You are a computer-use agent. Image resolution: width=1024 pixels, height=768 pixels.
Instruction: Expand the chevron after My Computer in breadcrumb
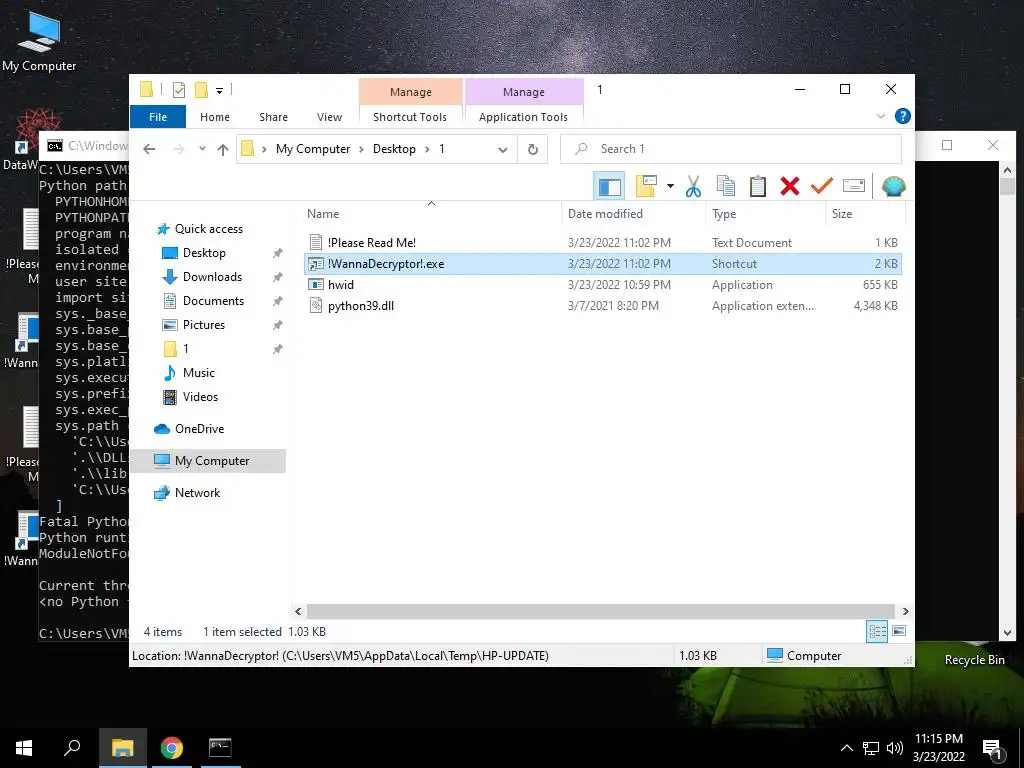pyautogui.click(x=361, y=149)
